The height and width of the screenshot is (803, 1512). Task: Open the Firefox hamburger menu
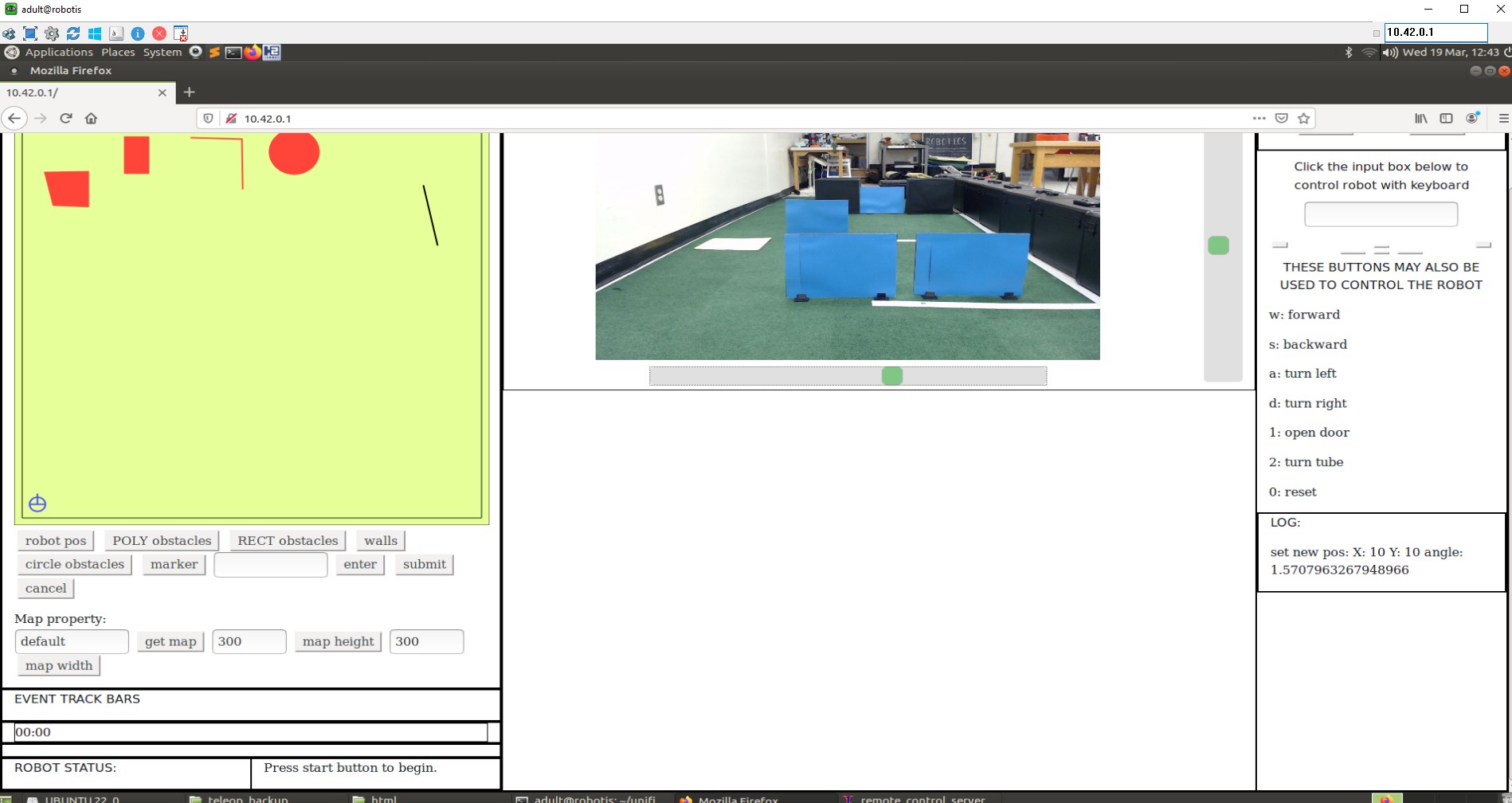point(1503,119)
